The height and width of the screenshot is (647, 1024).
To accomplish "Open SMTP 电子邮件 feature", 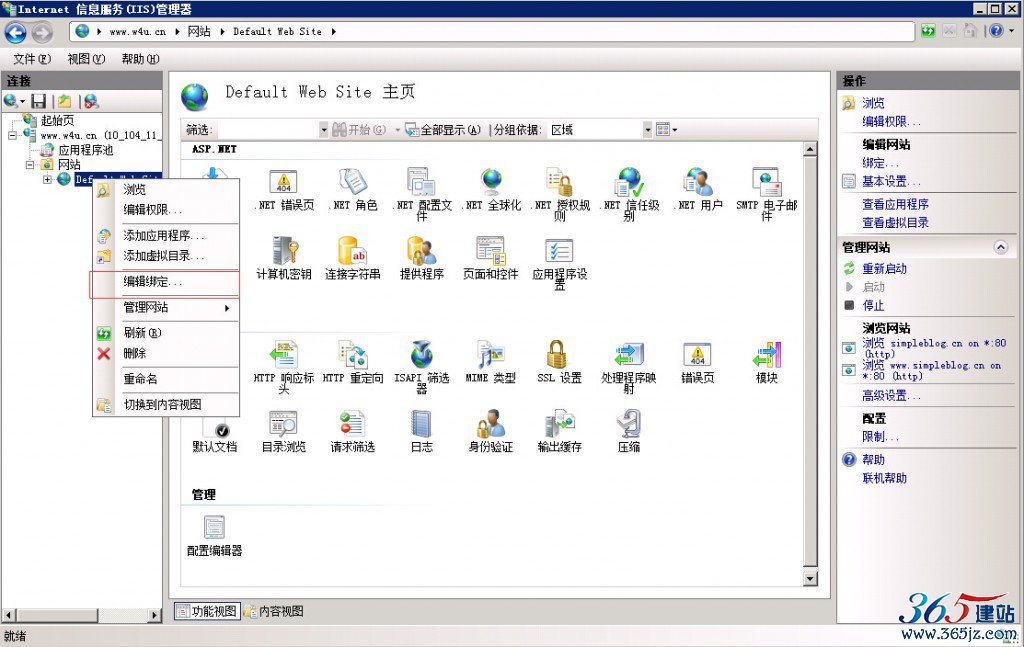I will tap(767, 182).
